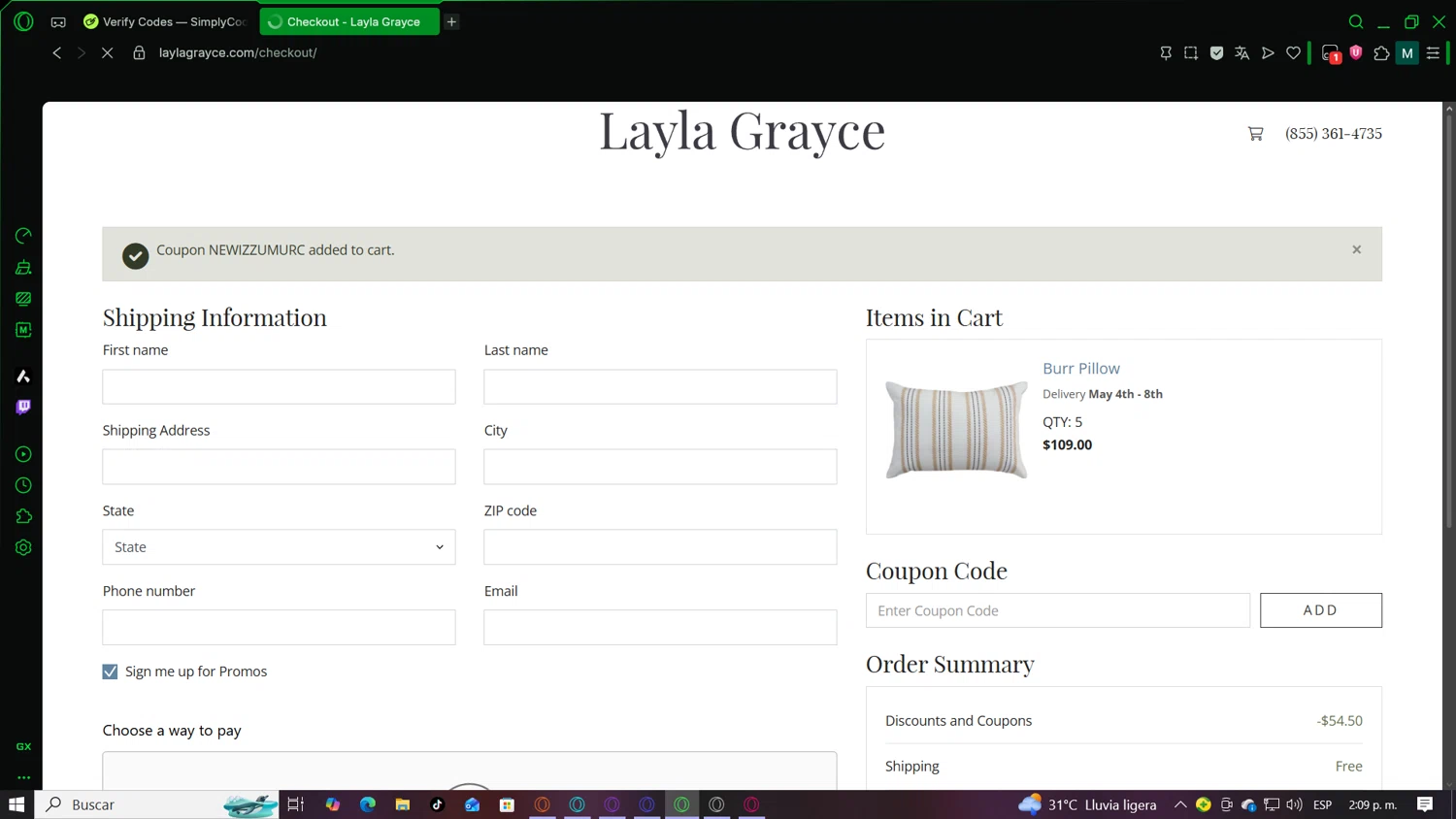The width and height of the screenshot is (1456, 819).
Task: Stop loading the page
Action: [x=108, y=53]
